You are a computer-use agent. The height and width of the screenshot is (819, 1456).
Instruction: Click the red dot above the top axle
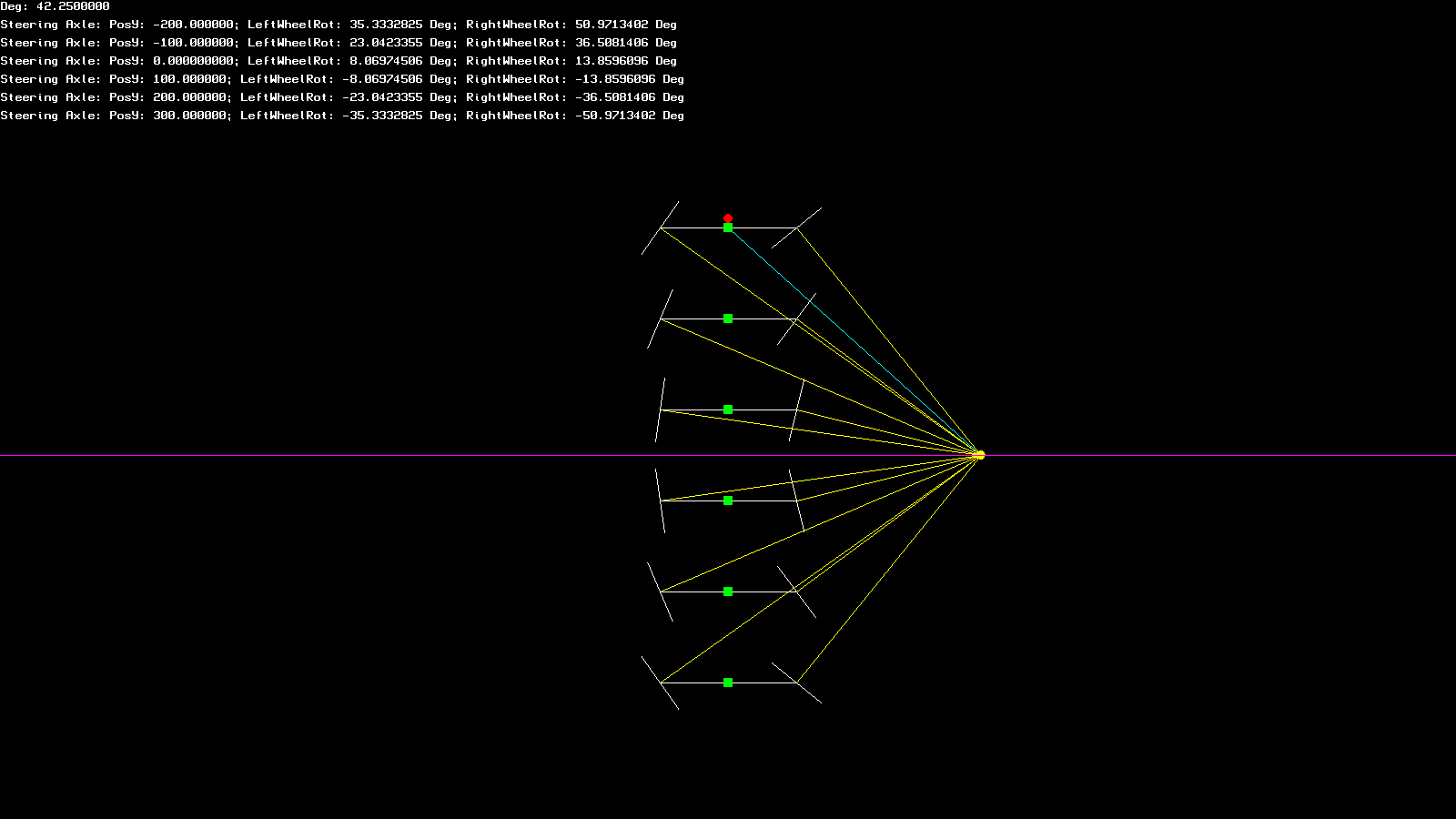click(x=728, y=218)
